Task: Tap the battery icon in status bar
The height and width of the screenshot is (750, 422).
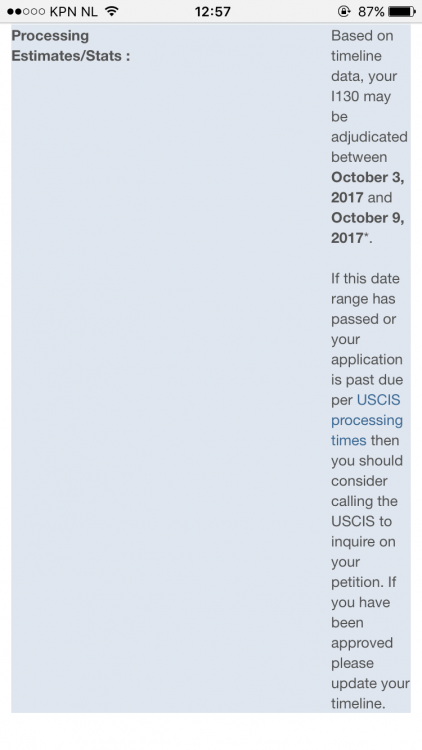Action: [402, 11]
